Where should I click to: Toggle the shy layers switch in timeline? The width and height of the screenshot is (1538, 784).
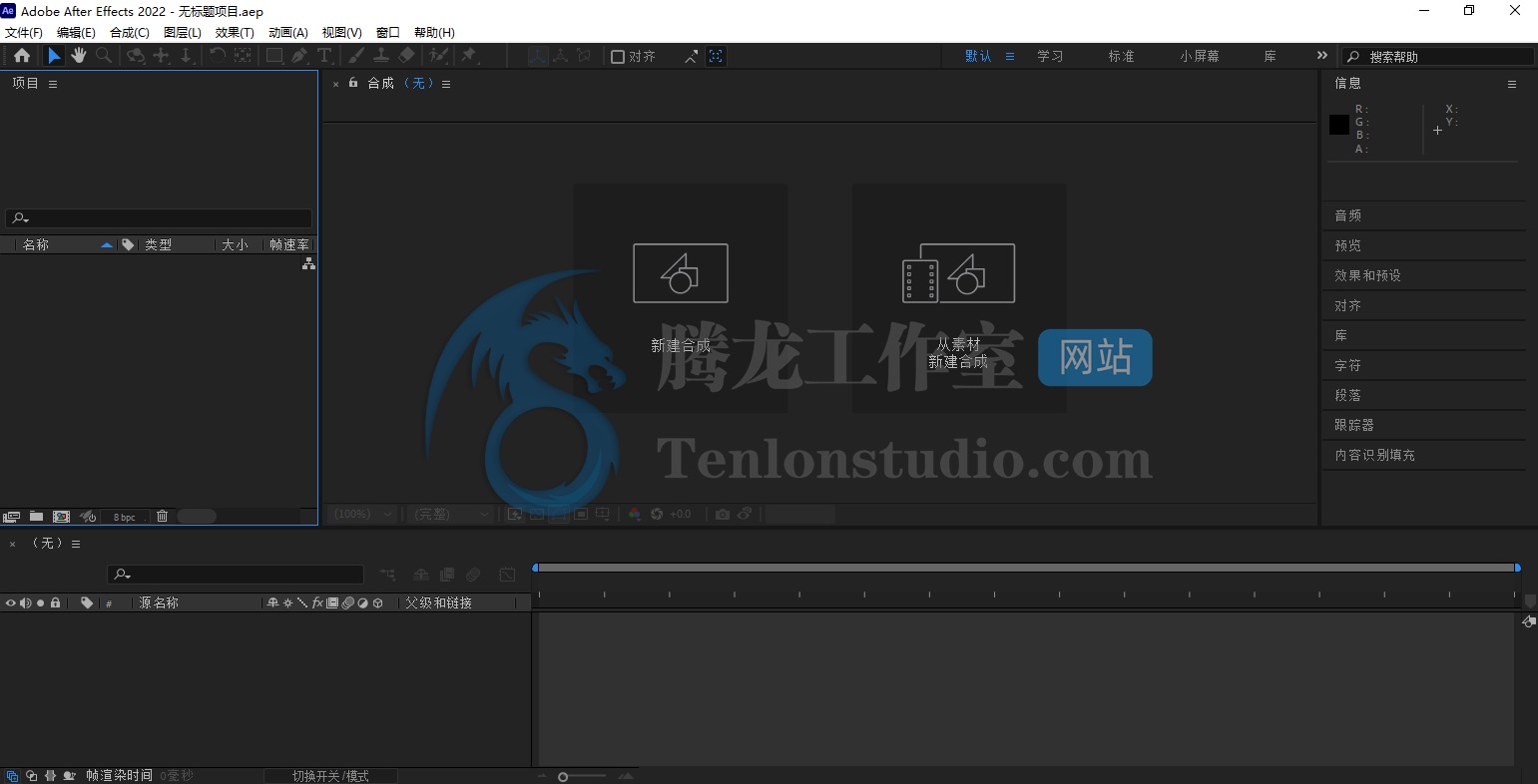pos(420,575)
